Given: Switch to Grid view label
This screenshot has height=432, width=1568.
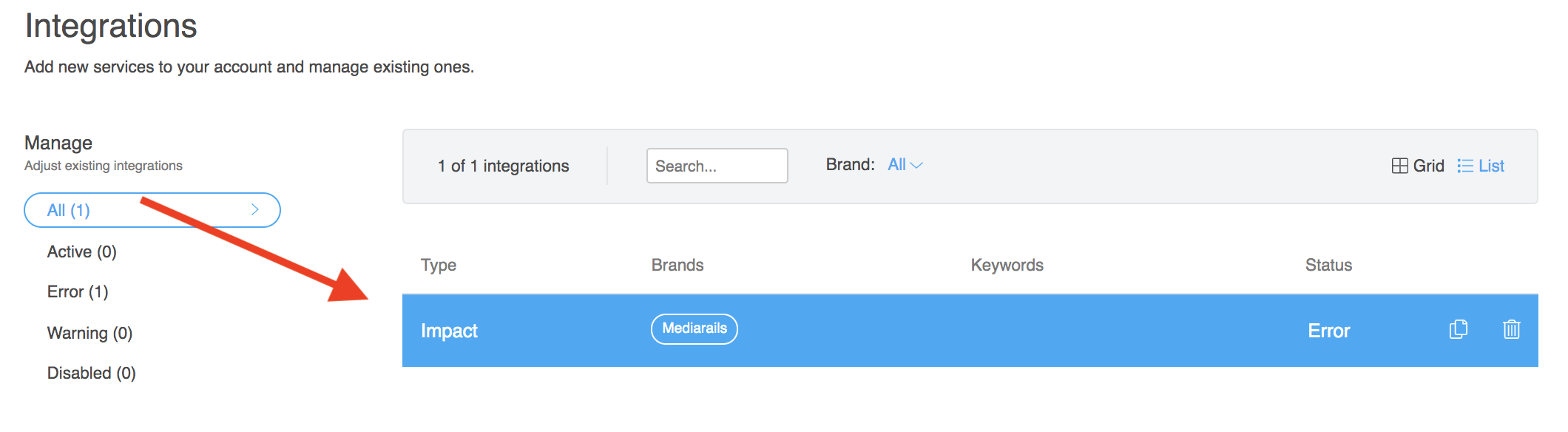Looking at the screenshot, I should click(1428, 166).
